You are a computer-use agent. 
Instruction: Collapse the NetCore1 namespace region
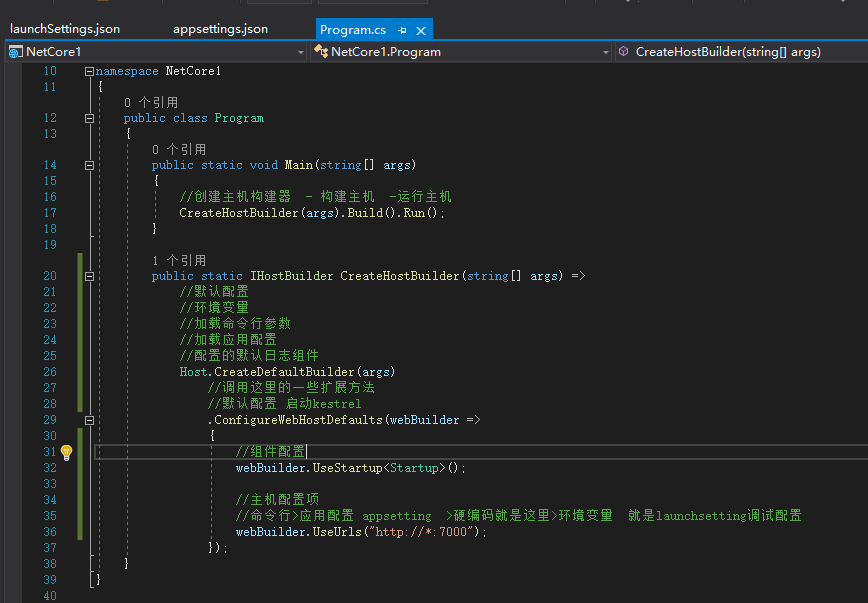tap(89, 71)
